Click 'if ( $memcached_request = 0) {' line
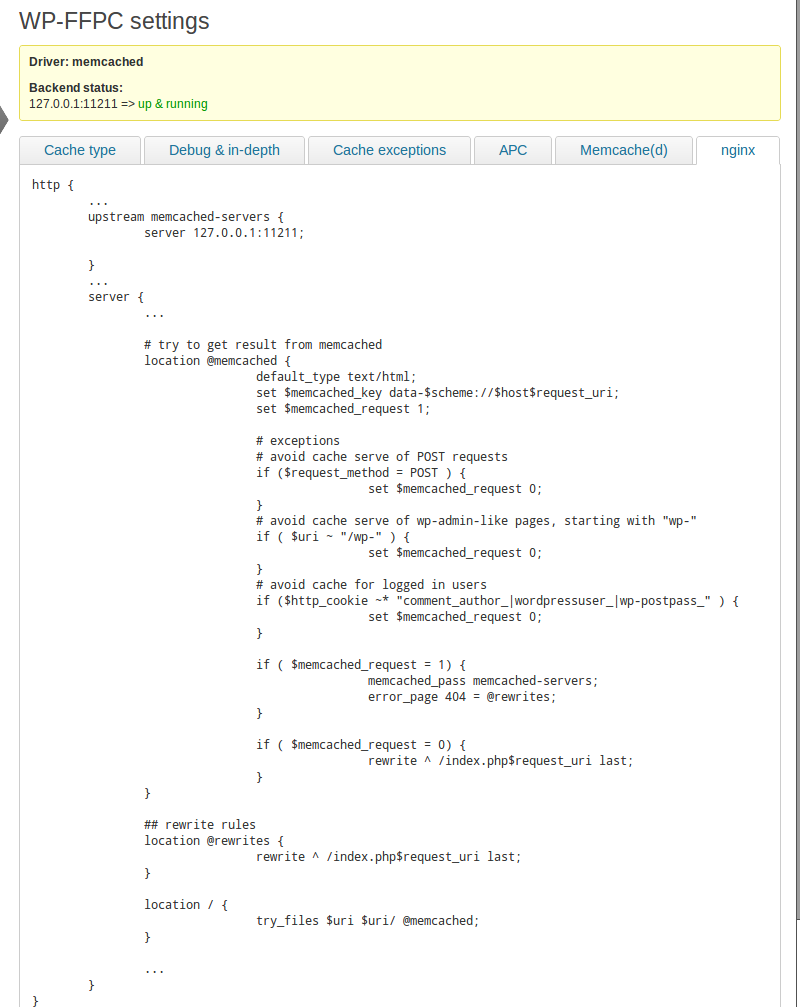The height and width of the screenshot is (1007, 800). click(x=361, y=745)
